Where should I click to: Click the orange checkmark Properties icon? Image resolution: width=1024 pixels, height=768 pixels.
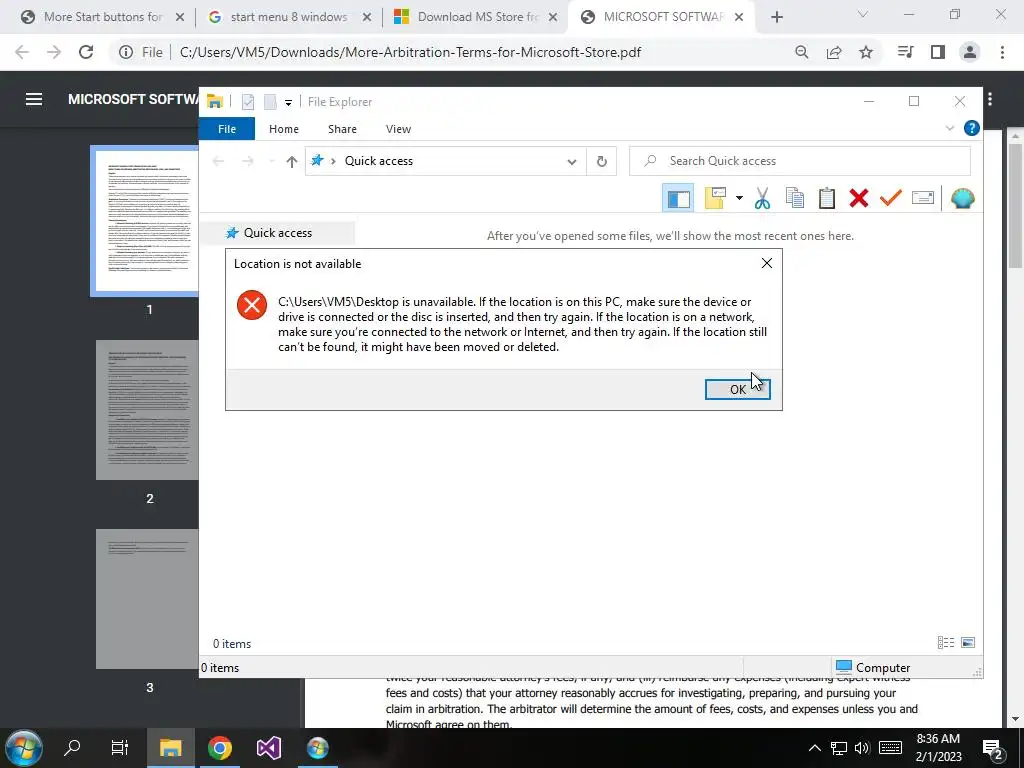891,198
